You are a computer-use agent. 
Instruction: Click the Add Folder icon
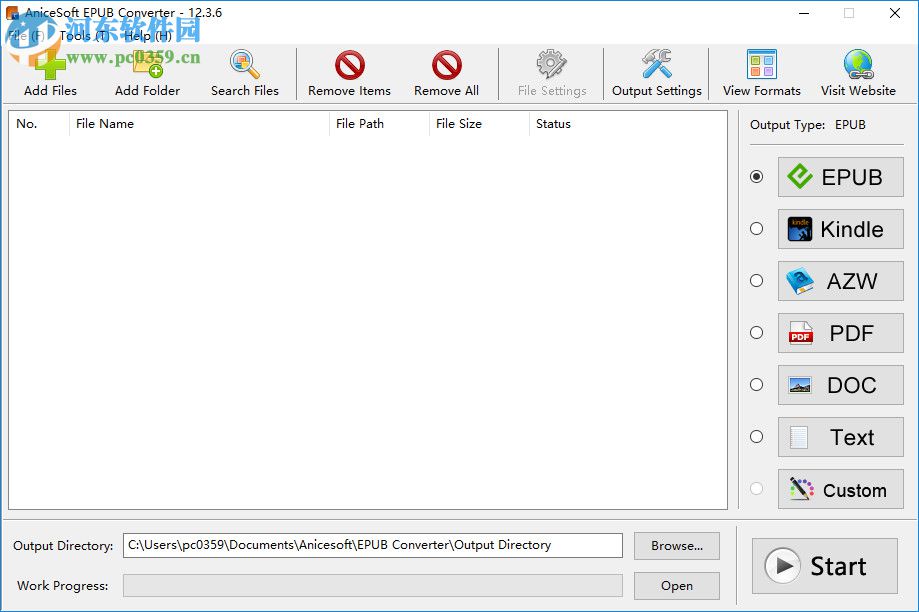click(146, 62)
